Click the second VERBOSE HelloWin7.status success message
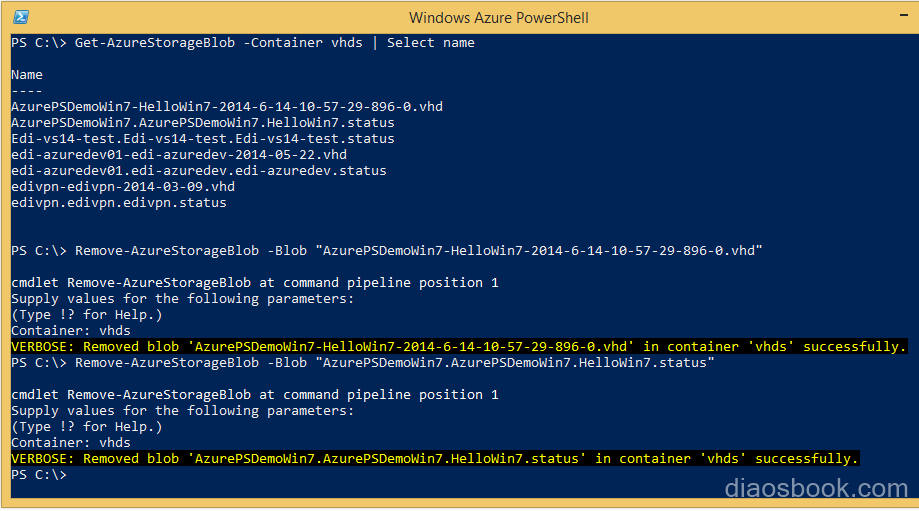Screen dimensions: 919x511 click(435, 458)
